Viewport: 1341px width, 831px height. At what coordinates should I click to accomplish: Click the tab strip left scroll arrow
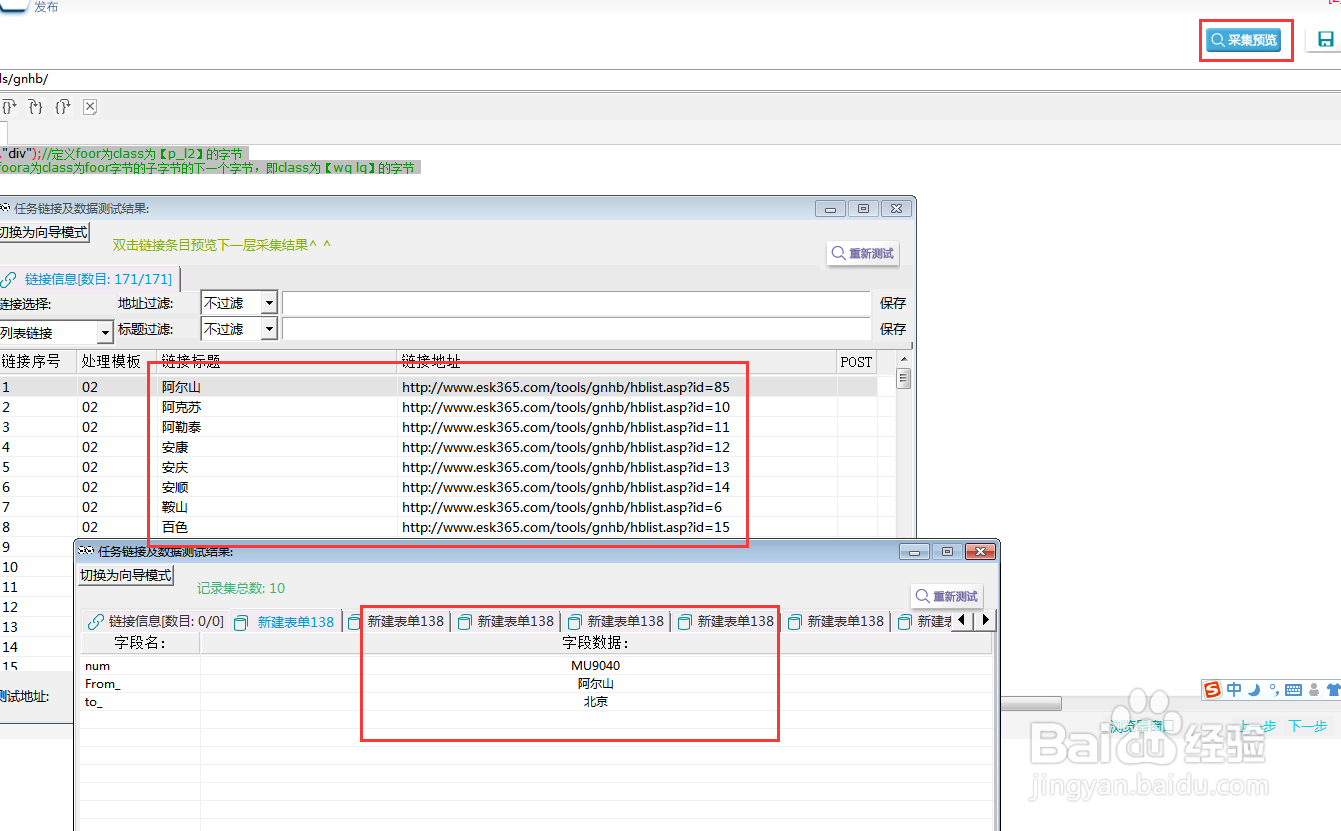pyautogui.click(x=962, y=620)
